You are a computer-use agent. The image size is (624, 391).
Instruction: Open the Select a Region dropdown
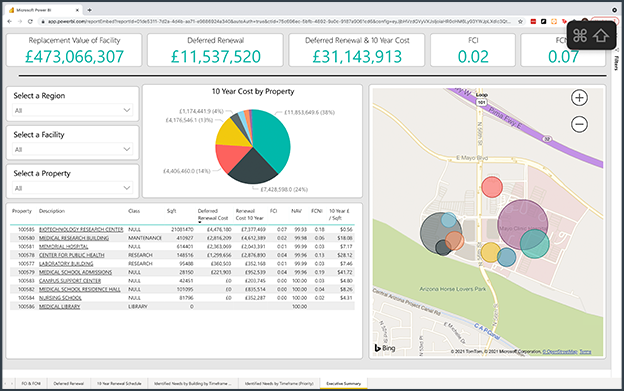click(73, 110)
